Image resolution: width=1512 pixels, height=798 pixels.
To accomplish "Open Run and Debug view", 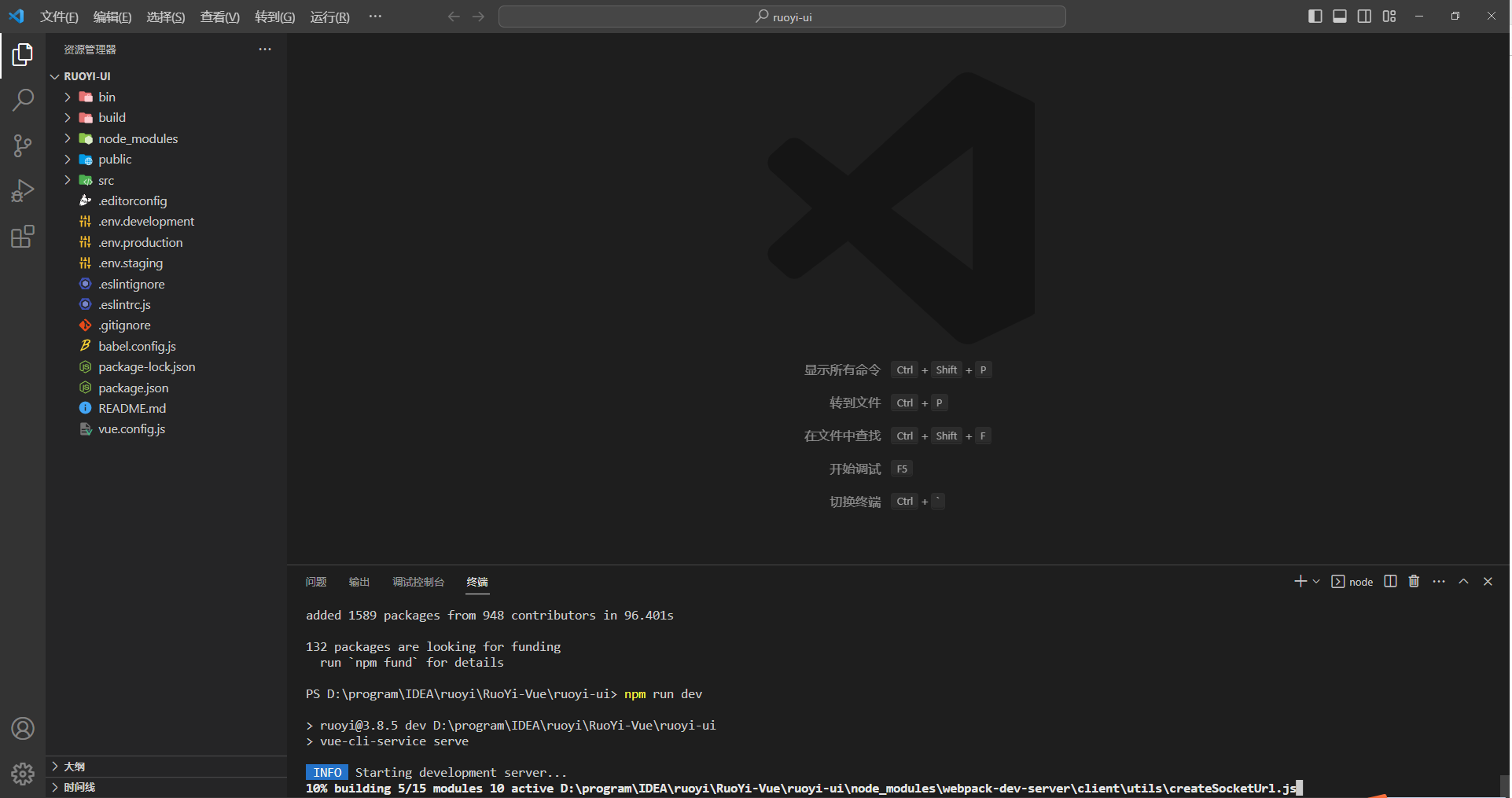I will (x=23, y=191).
